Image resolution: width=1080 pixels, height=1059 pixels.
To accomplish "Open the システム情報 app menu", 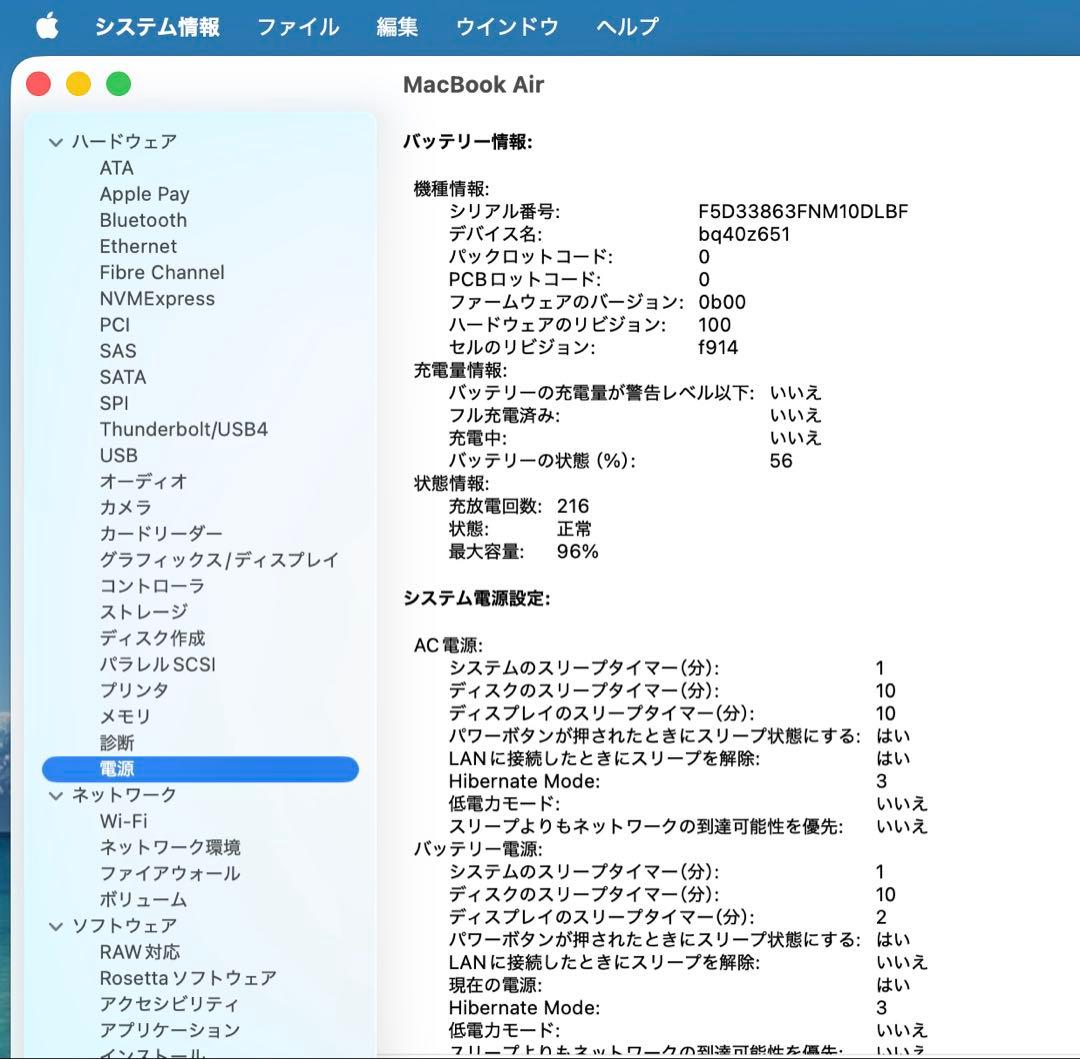I will tap(157, 27).
